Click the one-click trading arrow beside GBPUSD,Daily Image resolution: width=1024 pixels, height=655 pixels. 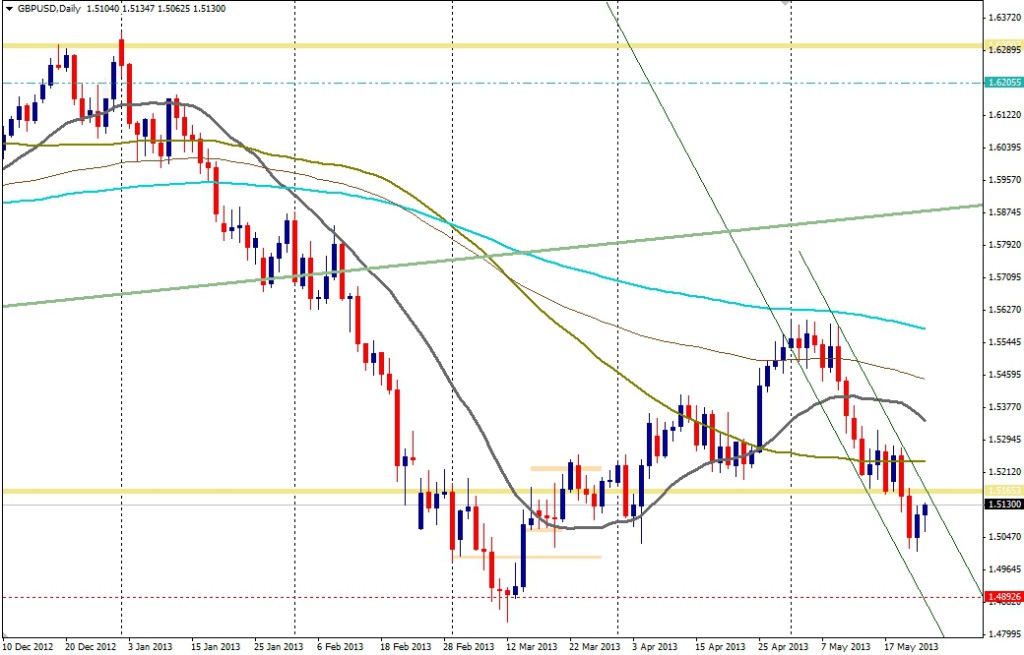[8, 9]
